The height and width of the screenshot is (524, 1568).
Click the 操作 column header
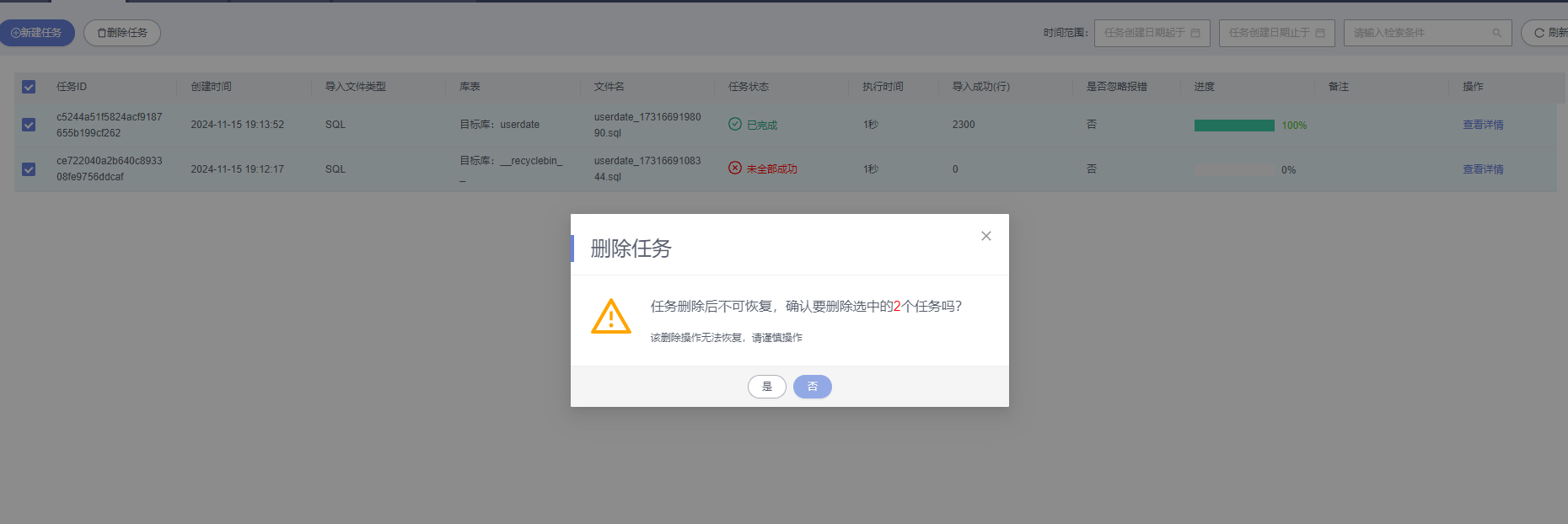point(1473,87)
